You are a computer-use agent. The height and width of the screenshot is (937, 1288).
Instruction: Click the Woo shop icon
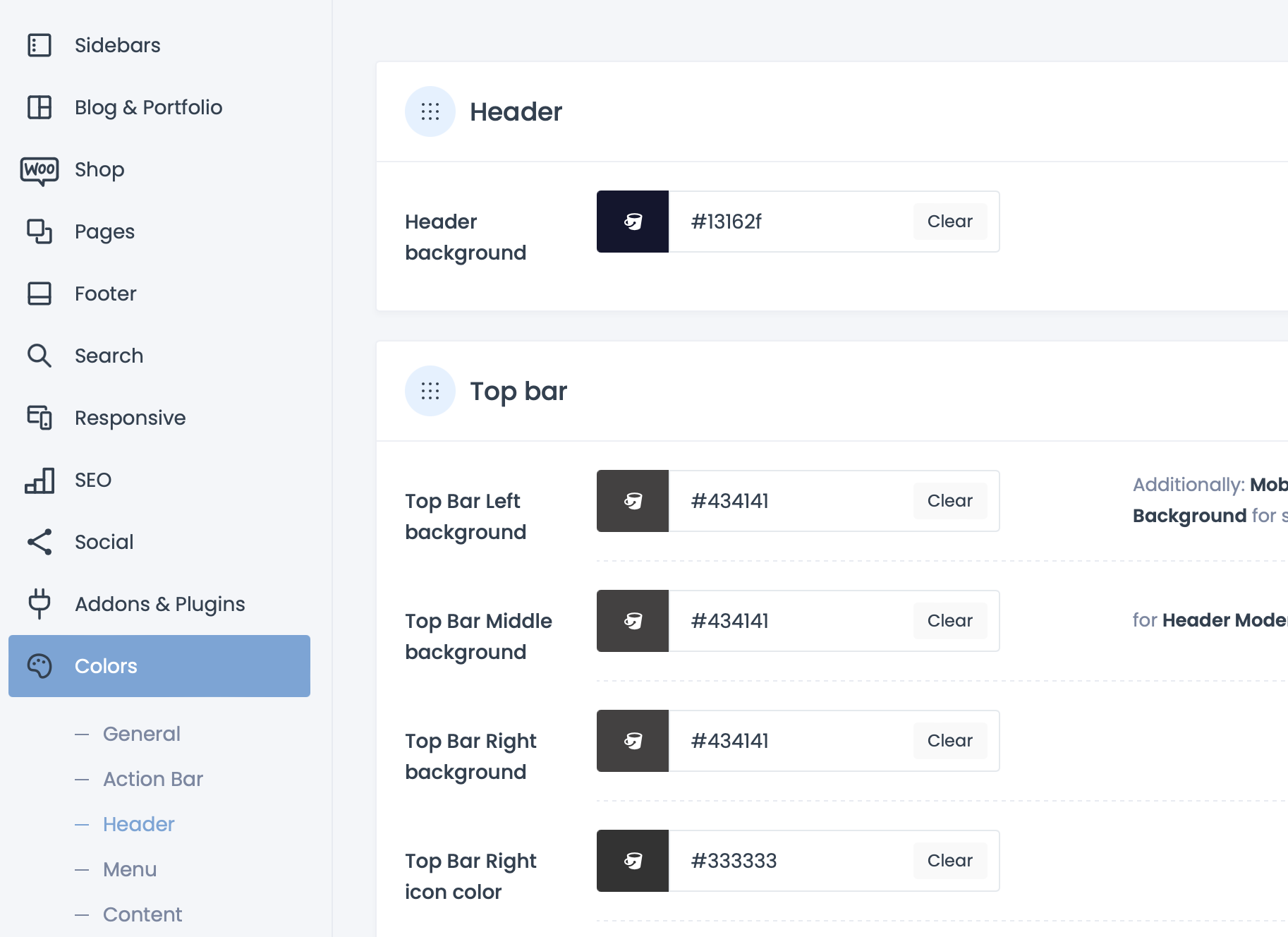[x=40, y=170]
